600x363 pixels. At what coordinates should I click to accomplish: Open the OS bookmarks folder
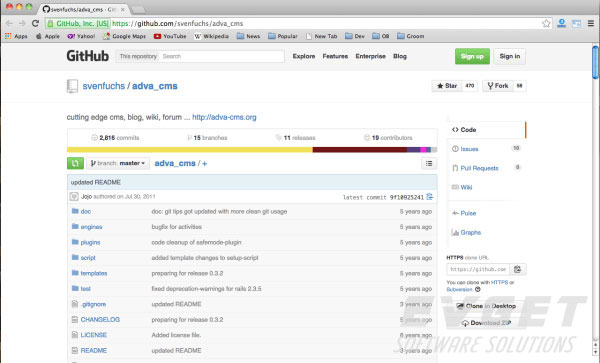(x=381, y=36)
